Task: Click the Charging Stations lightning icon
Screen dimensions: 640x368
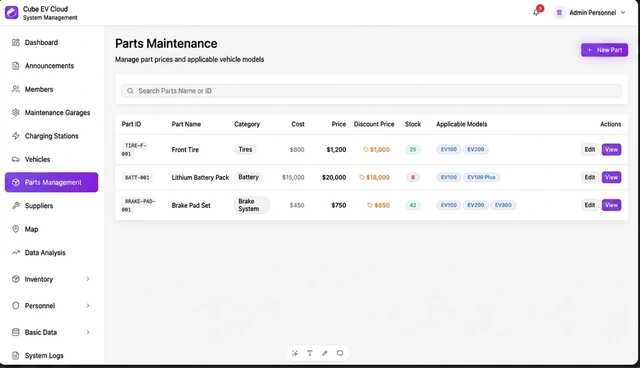Action: coord(16,136)
